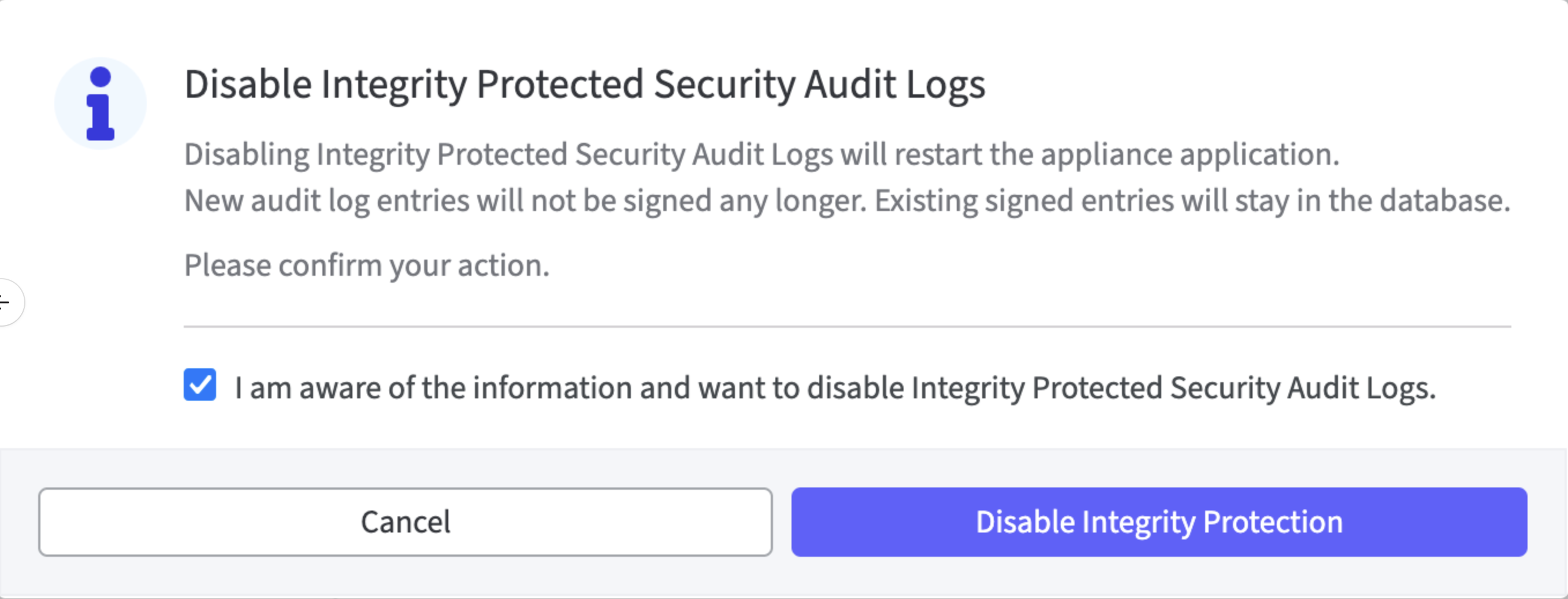Click 'Security Audit Logs' at end of checkbox label

tap(1303, 388)
